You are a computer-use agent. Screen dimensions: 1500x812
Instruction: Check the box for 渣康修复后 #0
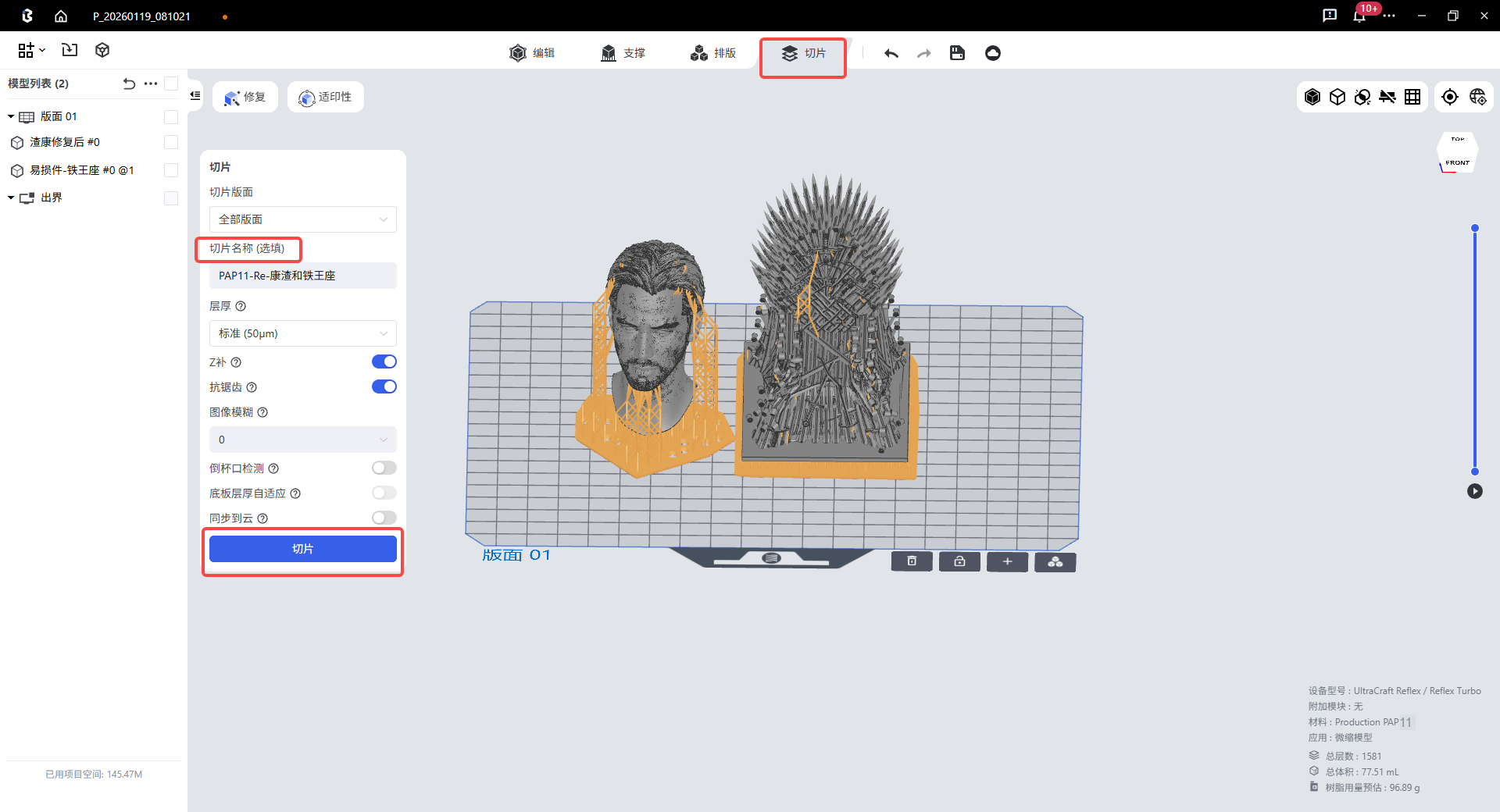coord(171,142)
